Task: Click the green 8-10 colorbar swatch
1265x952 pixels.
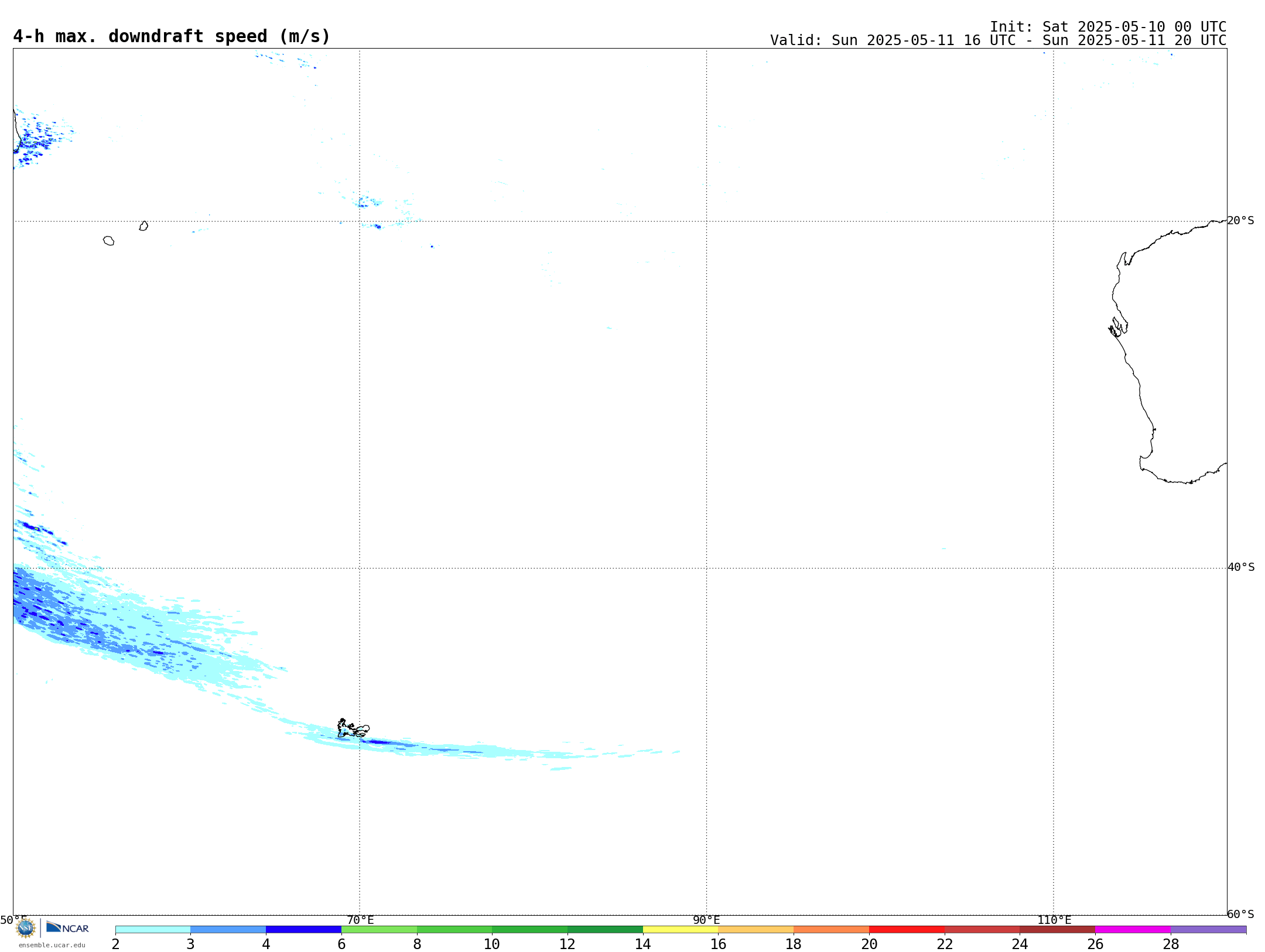Action: 454,930
